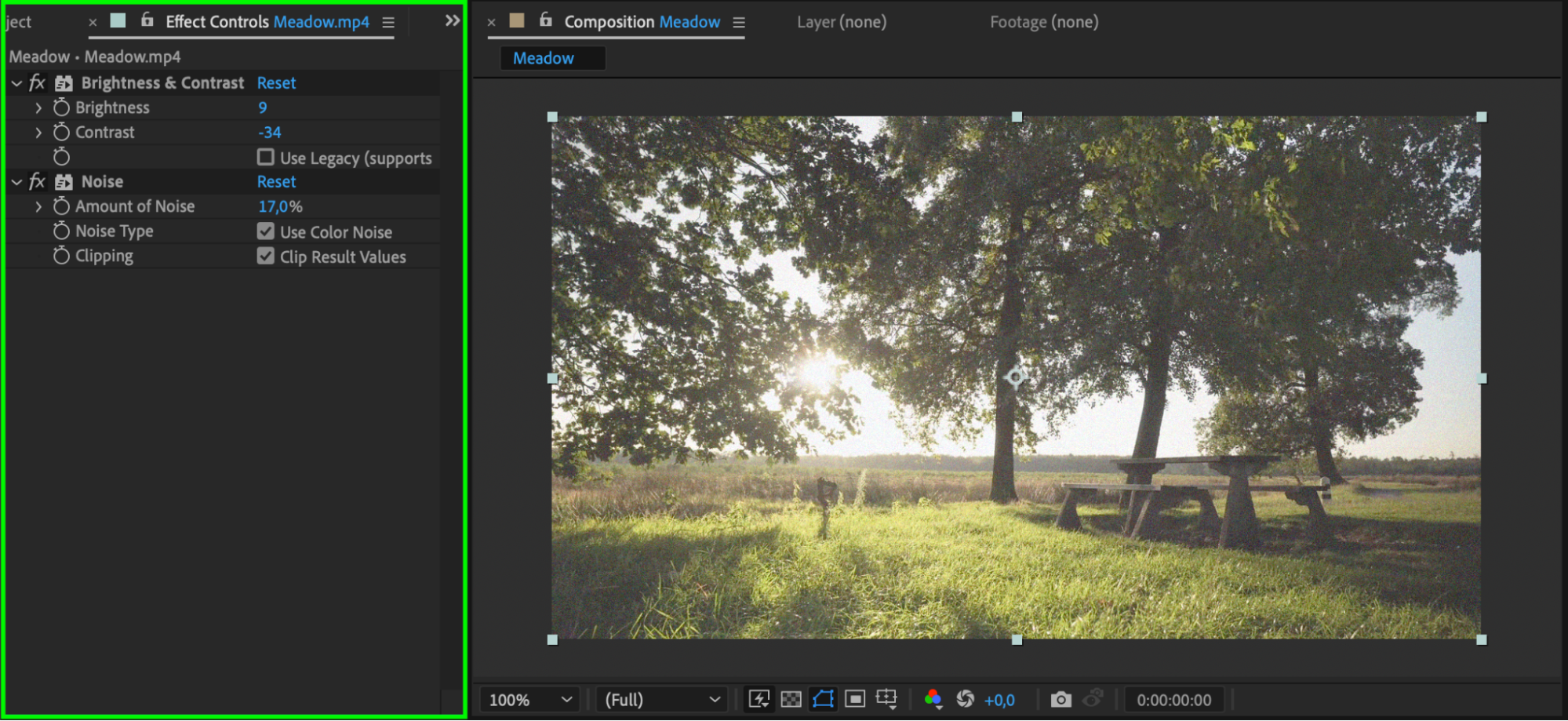Open grid and guide options icon
Viewport: 1568px width, 721px height.
(886, 699)
